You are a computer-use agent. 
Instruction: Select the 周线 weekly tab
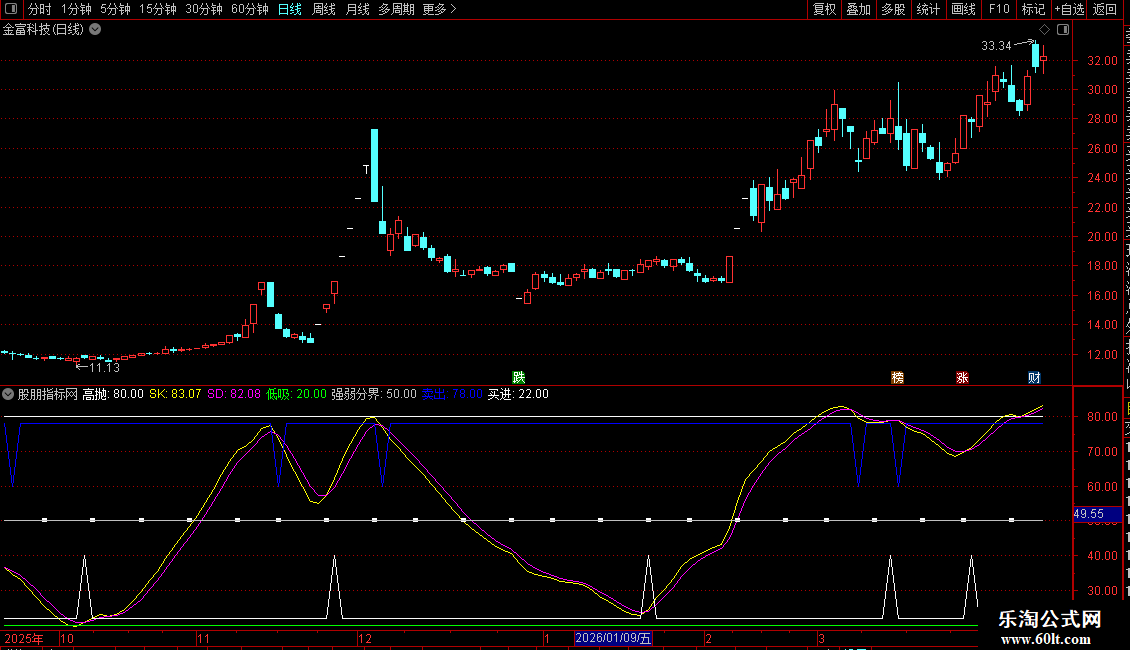[324, 9]
